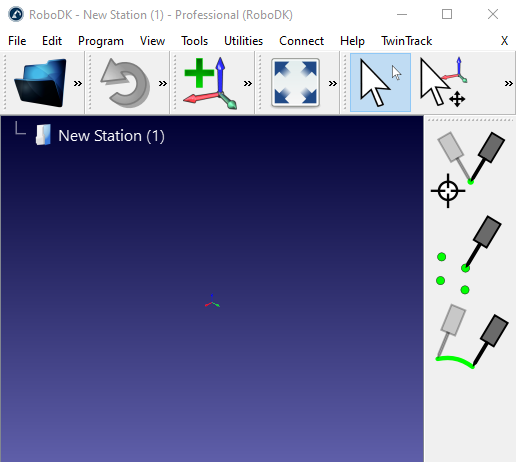Open a file with the folder icon
Viewport: 516px width, 462px height.
click(40, 83)
